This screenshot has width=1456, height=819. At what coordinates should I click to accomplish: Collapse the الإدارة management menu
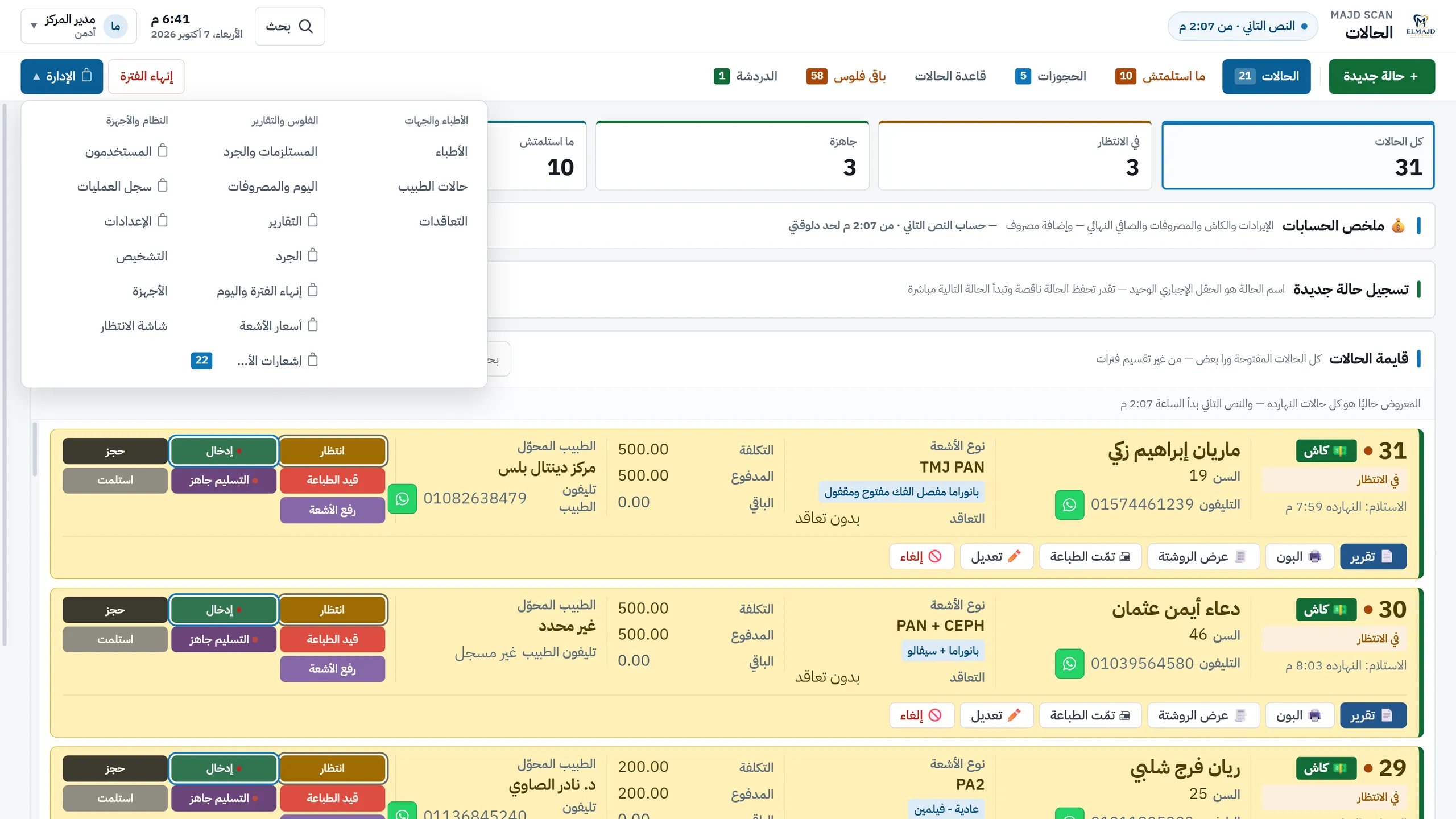coord(61,76)
